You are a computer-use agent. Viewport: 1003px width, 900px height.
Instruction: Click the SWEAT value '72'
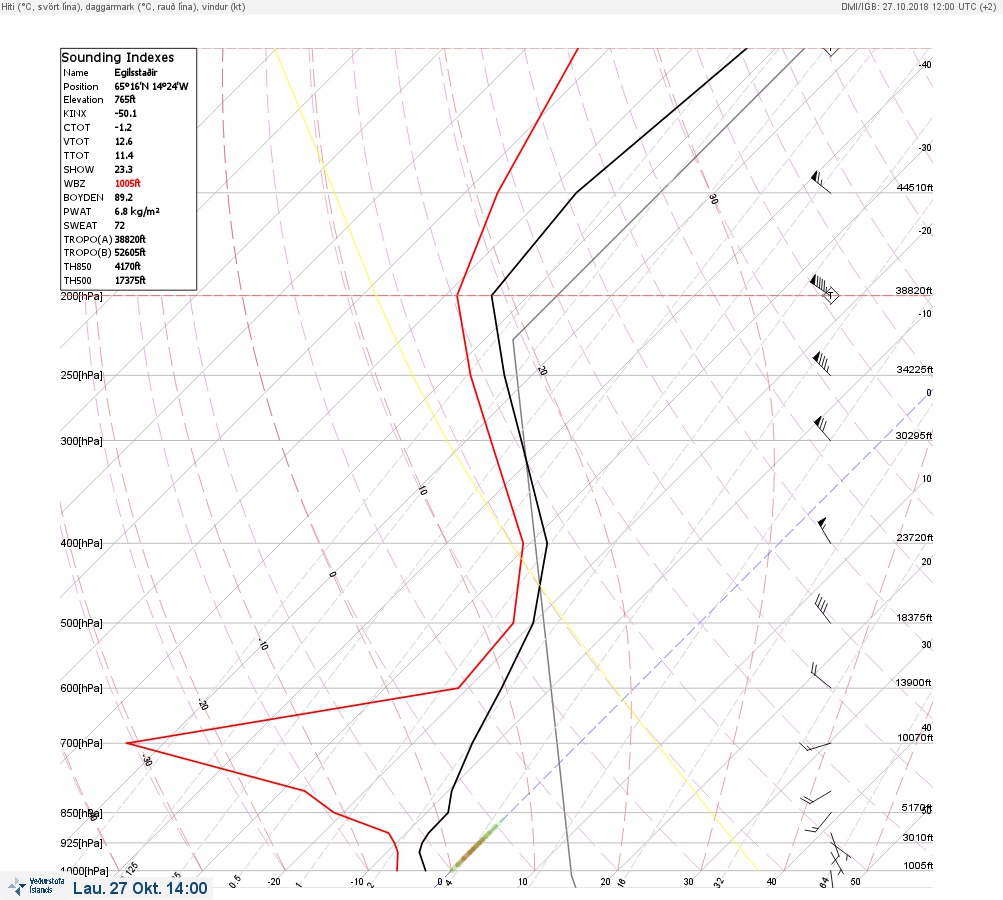coord(120,225)
